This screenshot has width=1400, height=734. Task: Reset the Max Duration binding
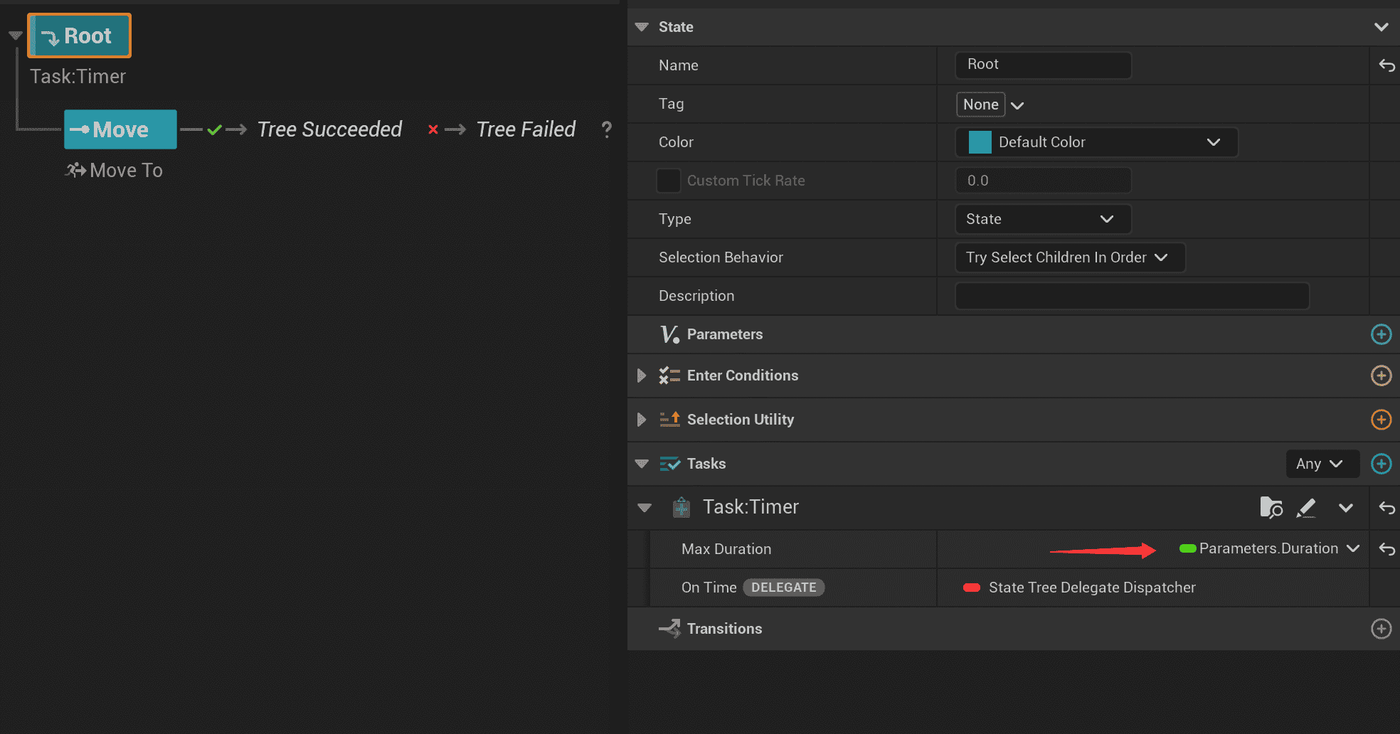pos(1386,549)
